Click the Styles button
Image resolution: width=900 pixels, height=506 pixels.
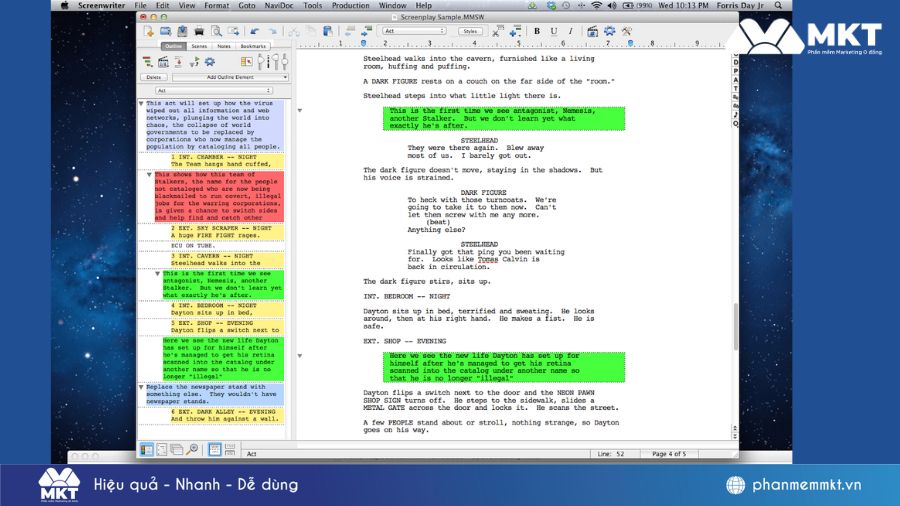(470, 31)
